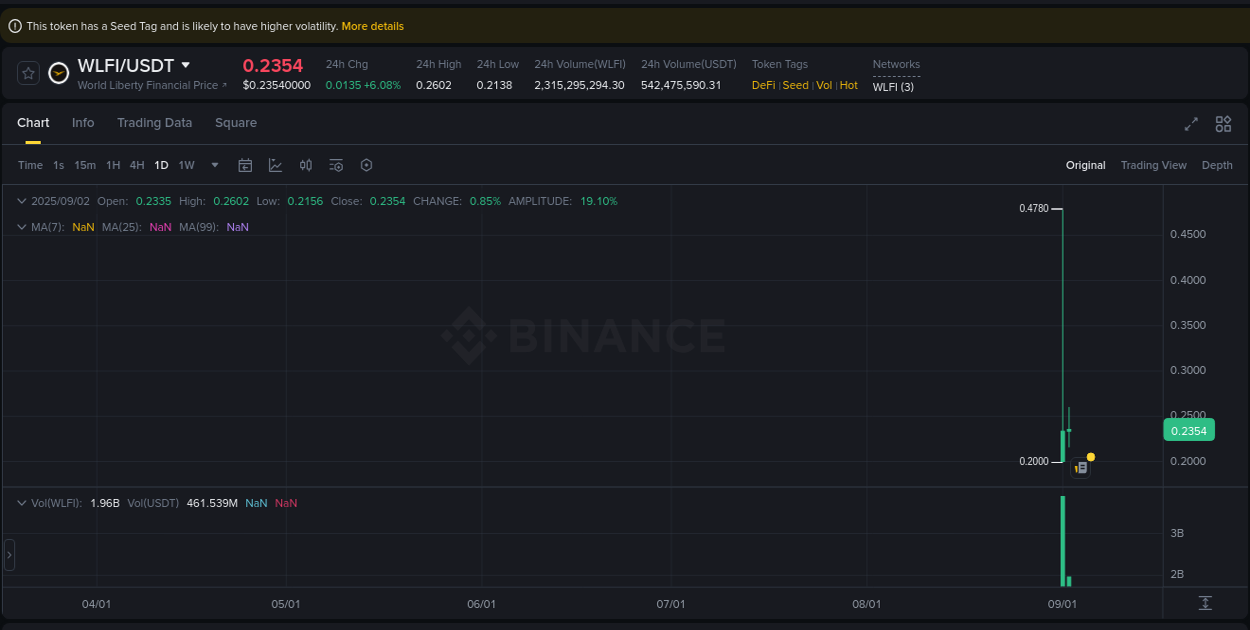The width and height of the screenshot is (1250, 630).
Task: Click the More details seed tag link
Action: [372, 26]
